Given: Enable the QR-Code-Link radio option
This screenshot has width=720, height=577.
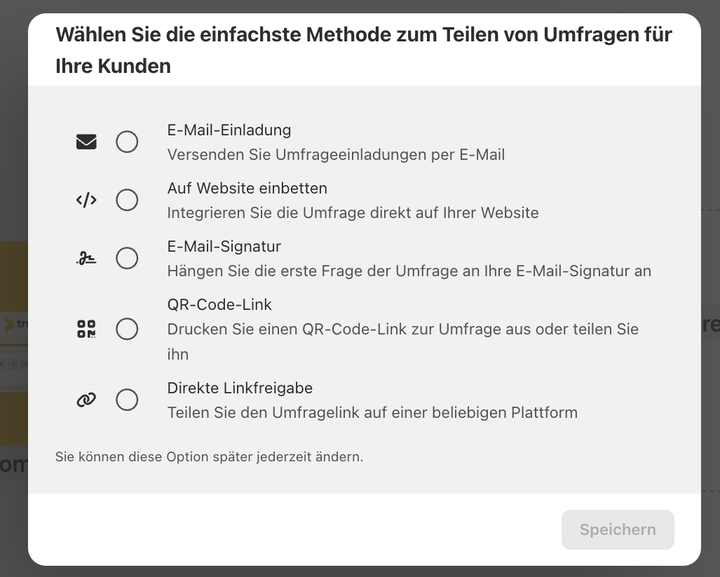Looking at the screenshot, I should pyautogui.click(x=127, y=329).
